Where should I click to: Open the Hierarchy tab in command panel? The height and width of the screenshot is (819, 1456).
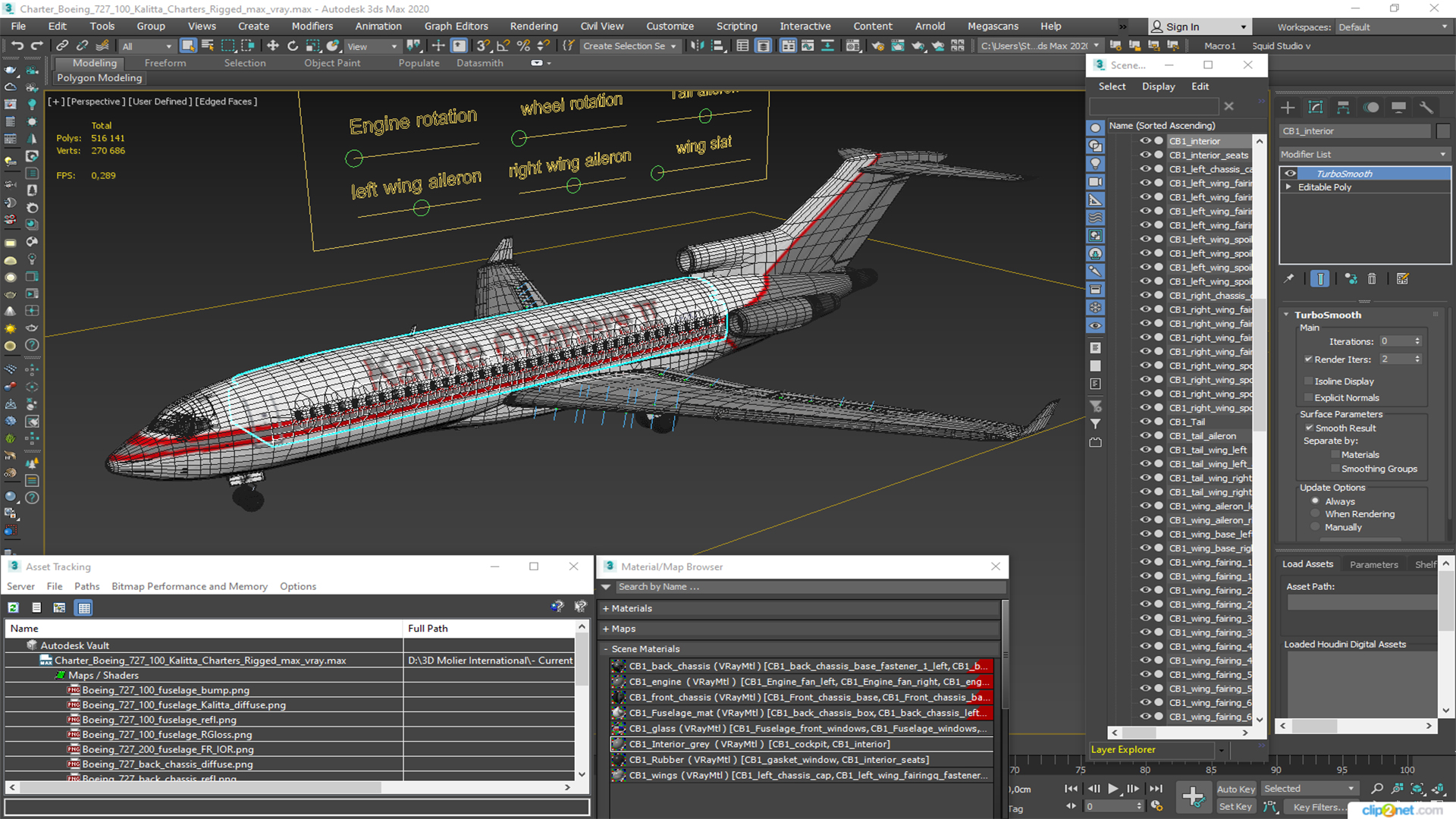pos(1343,108)
